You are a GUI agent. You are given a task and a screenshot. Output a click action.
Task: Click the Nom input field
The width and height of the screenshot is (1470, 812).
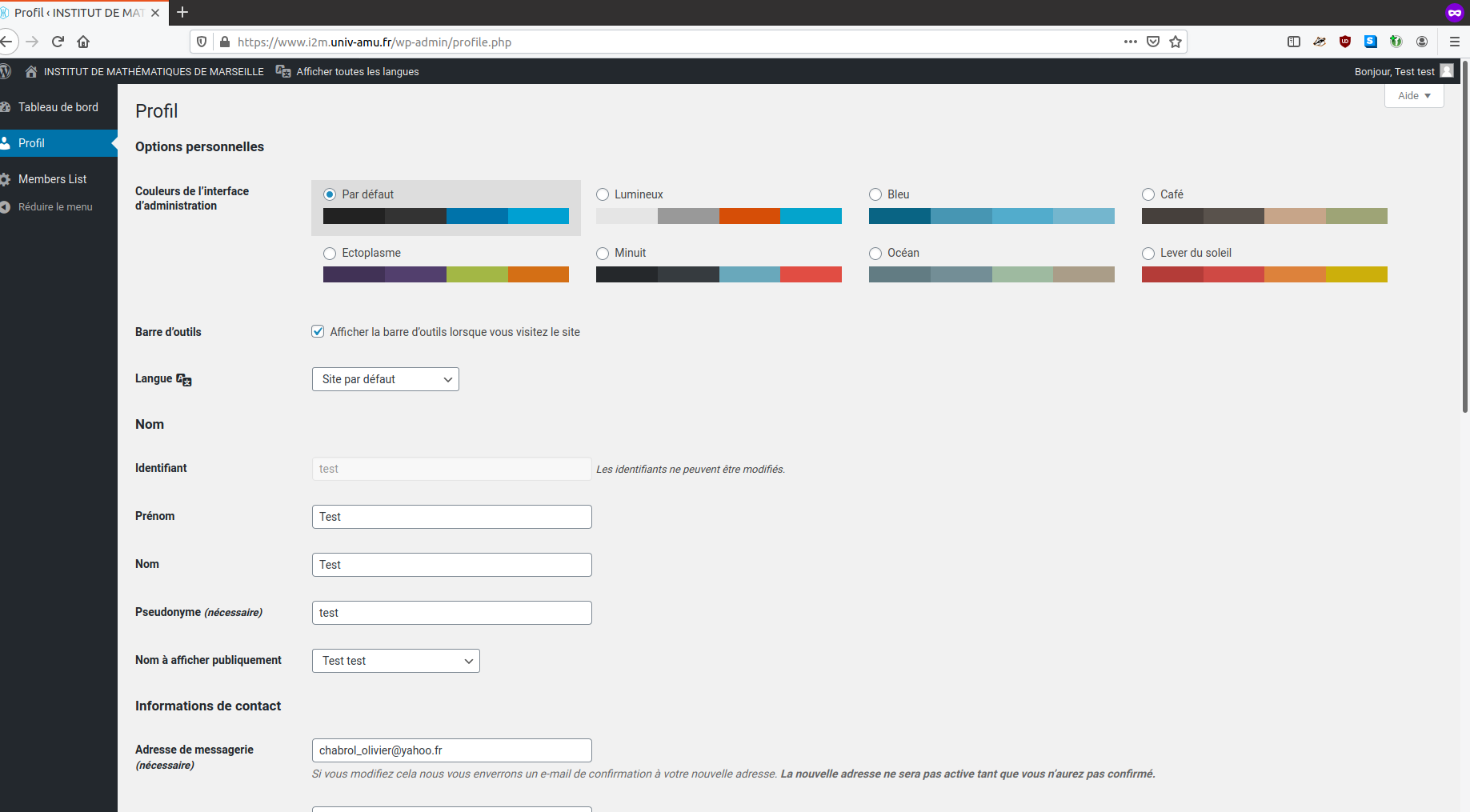coord(452,565)
